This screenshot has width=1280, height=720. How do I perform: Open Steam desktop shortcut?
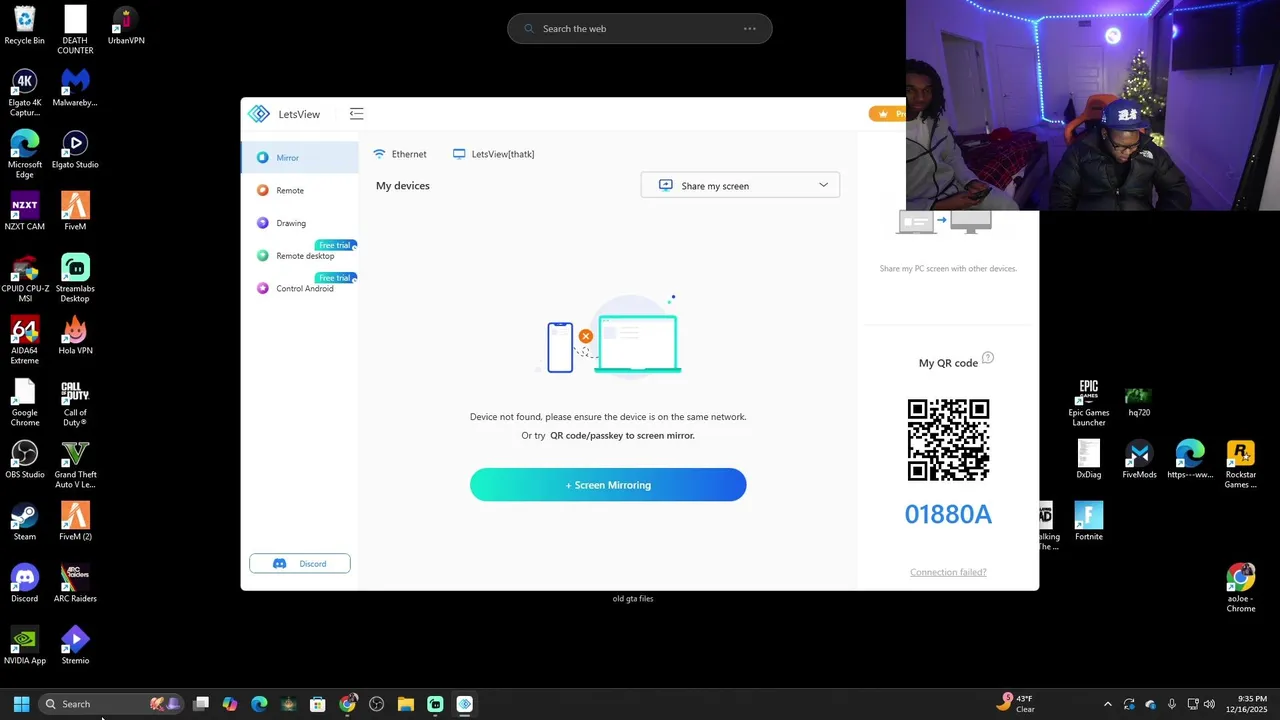pos(25,522)
